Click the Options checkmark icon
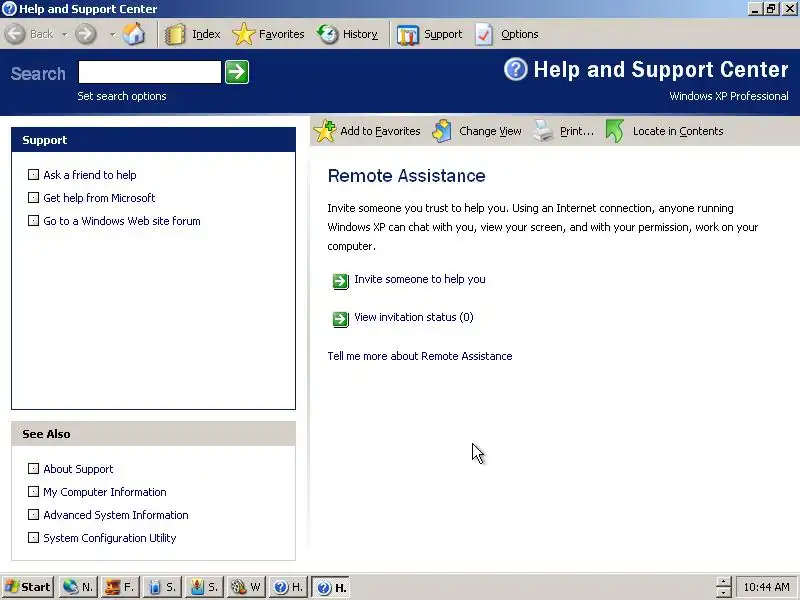The width and height of the screenshot is (800, 600). pos(484,35)
